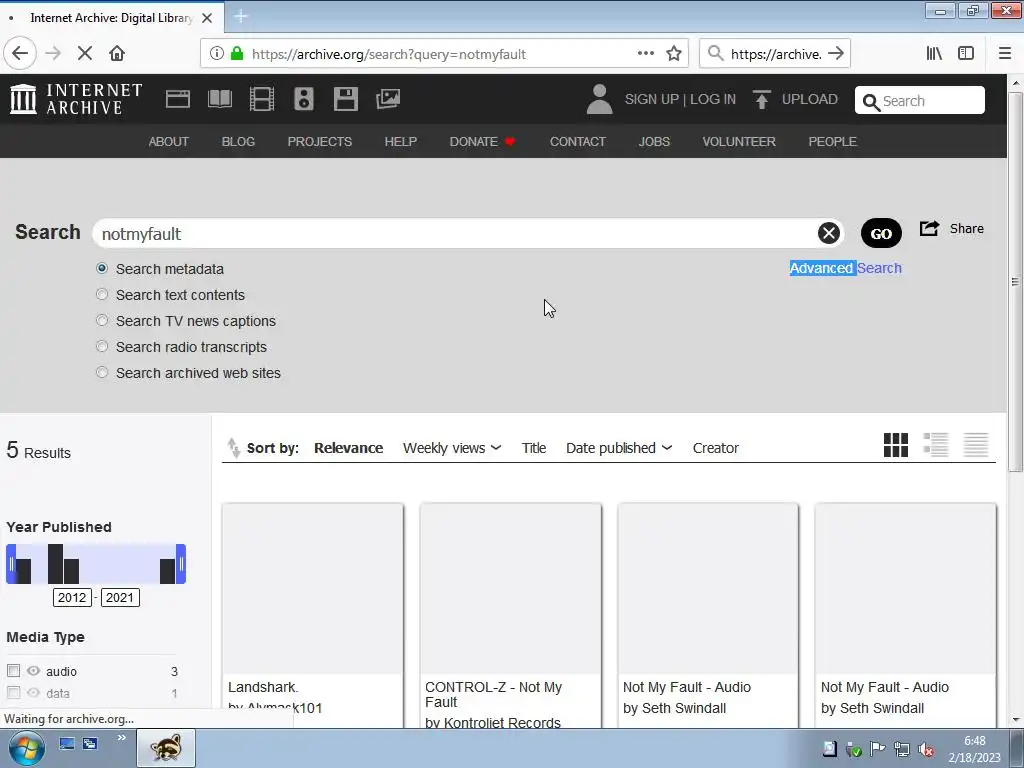
Task: Select Search TV news captions option
Action: point(102,321)
